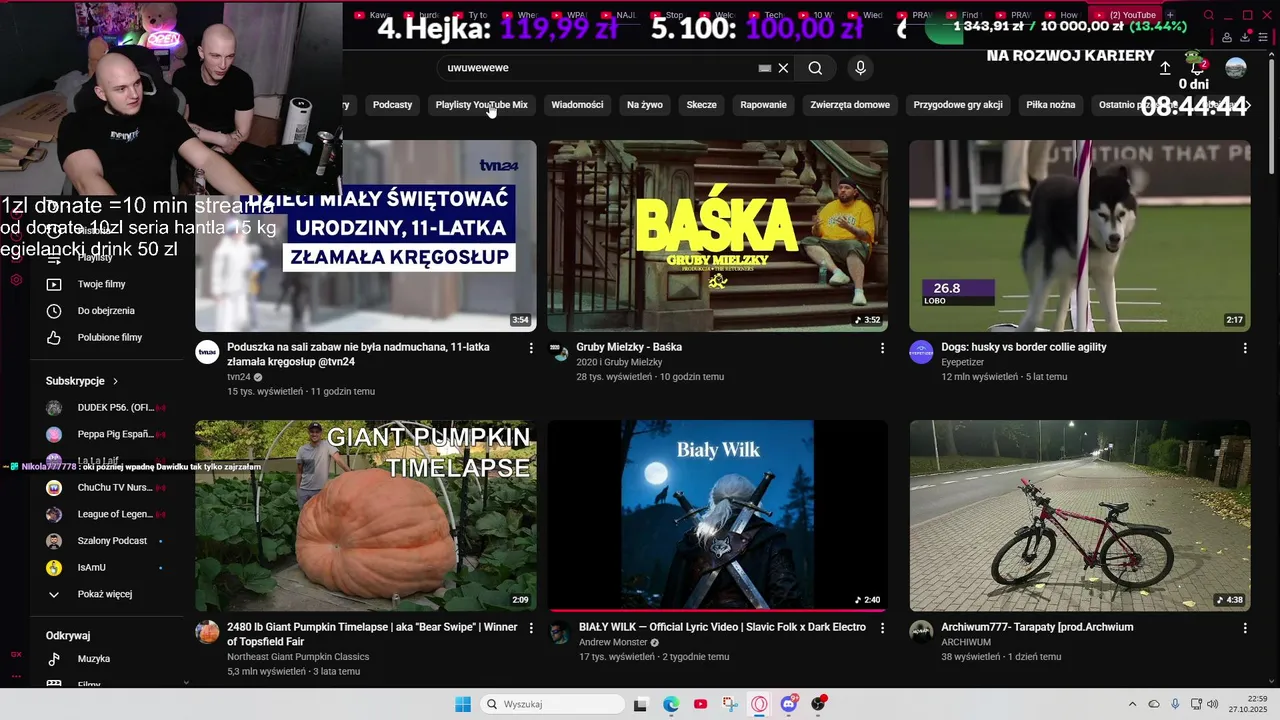
Task: Open OBS Studio from the taskbar
Action: pos(819,704)
